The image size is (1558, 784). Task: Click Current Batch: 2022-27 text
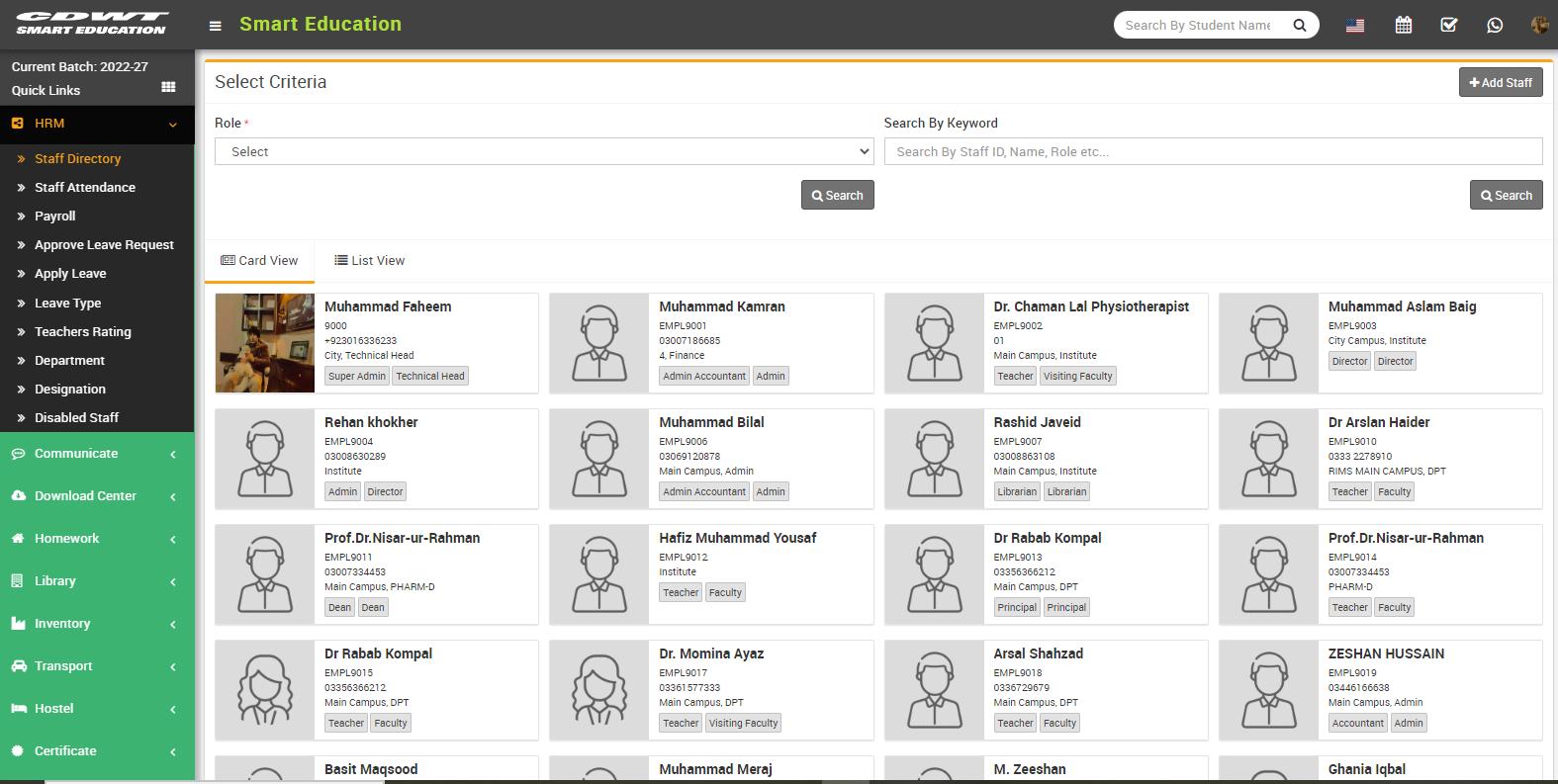[79, 67]
